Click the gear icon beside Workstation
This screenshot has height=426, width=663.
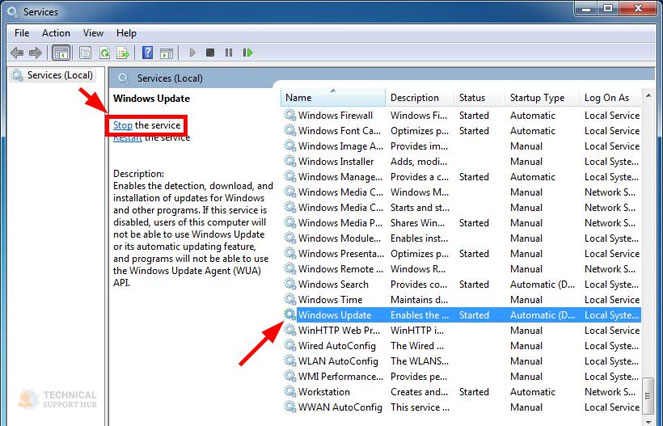(x=290, y=391)
